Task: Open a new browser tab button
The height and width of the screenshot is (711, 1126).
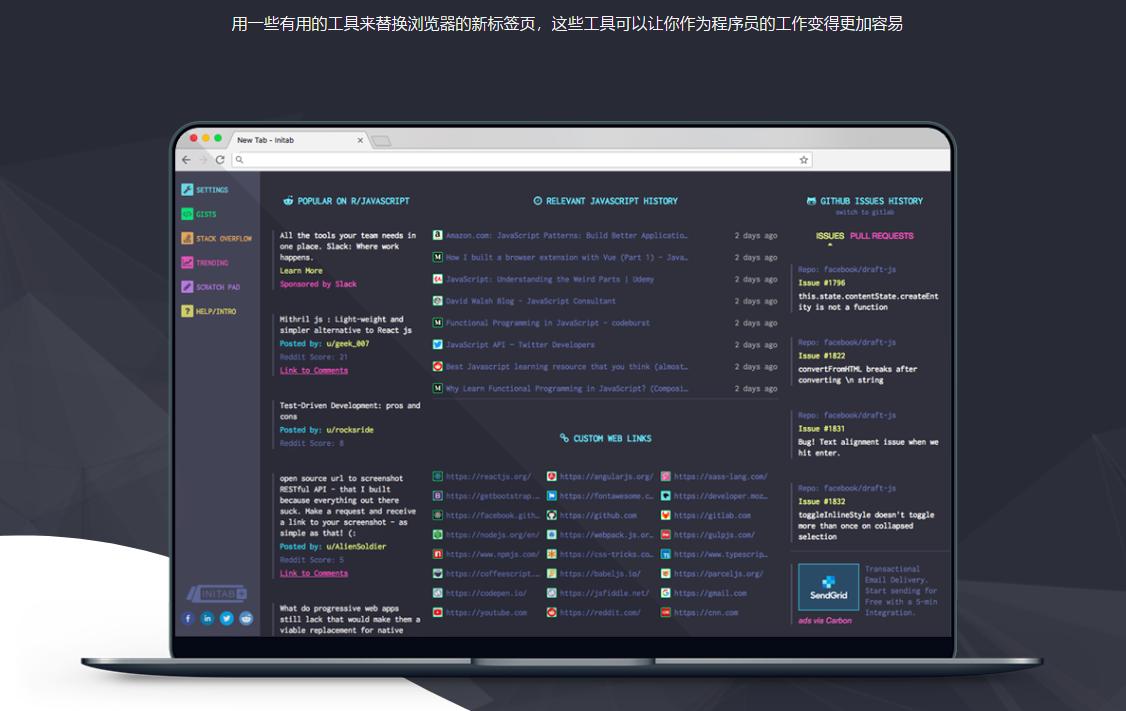Action: (x=381, y=141)
